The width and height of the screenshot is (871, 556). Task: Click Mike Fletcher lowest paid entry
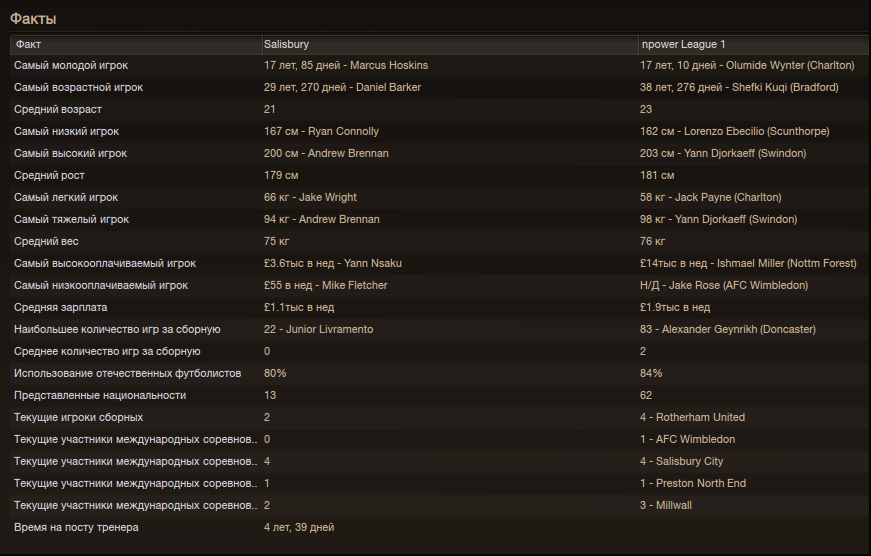[354, 285]
